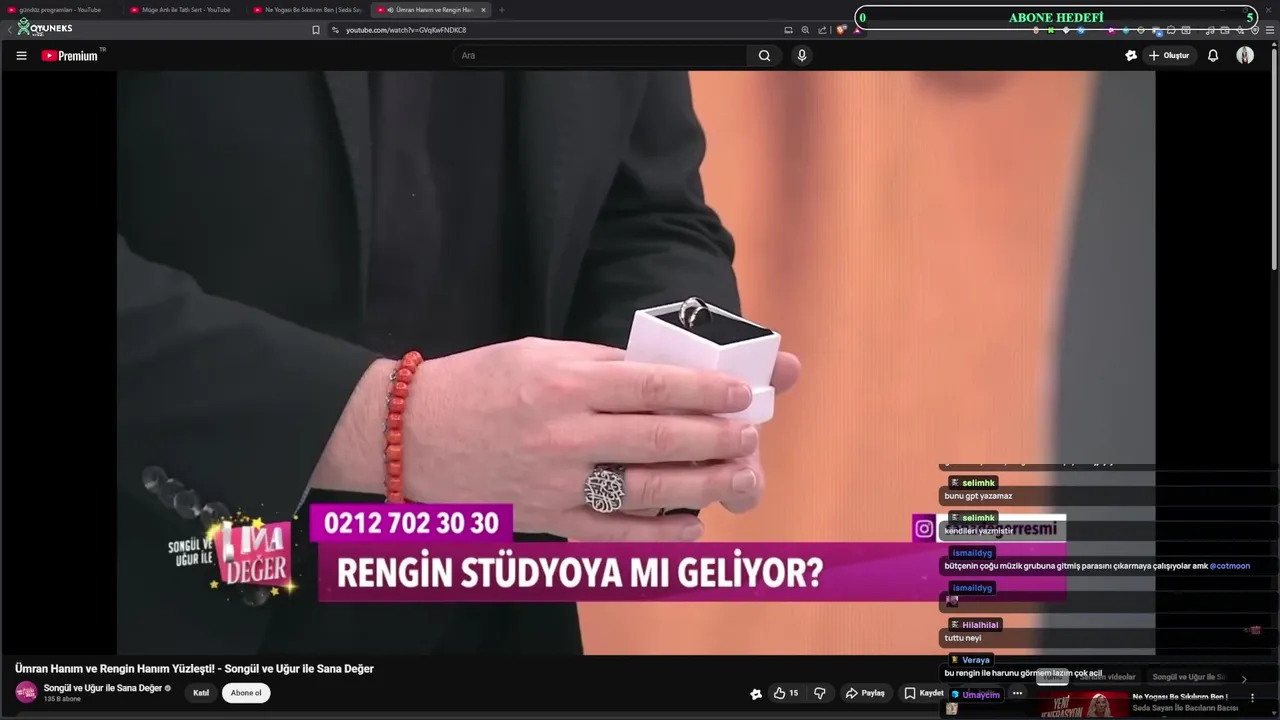The height and width of the screenshot is (720, 1280).
Task: Open the account avatar menu
Action: click(1245, 56)
